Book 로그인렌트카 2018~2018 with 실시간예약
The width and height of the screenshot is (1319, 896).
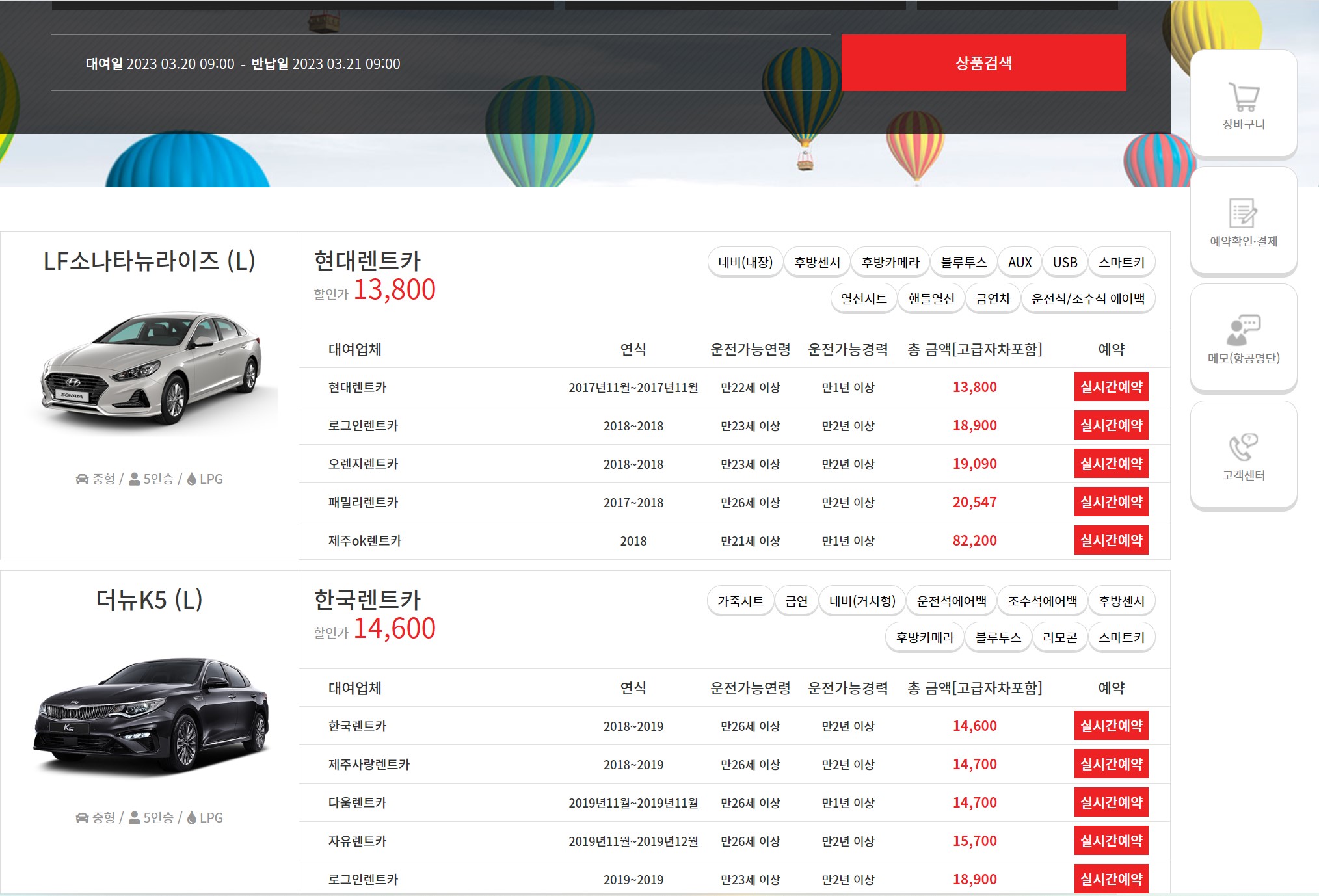click(1111, 425)
